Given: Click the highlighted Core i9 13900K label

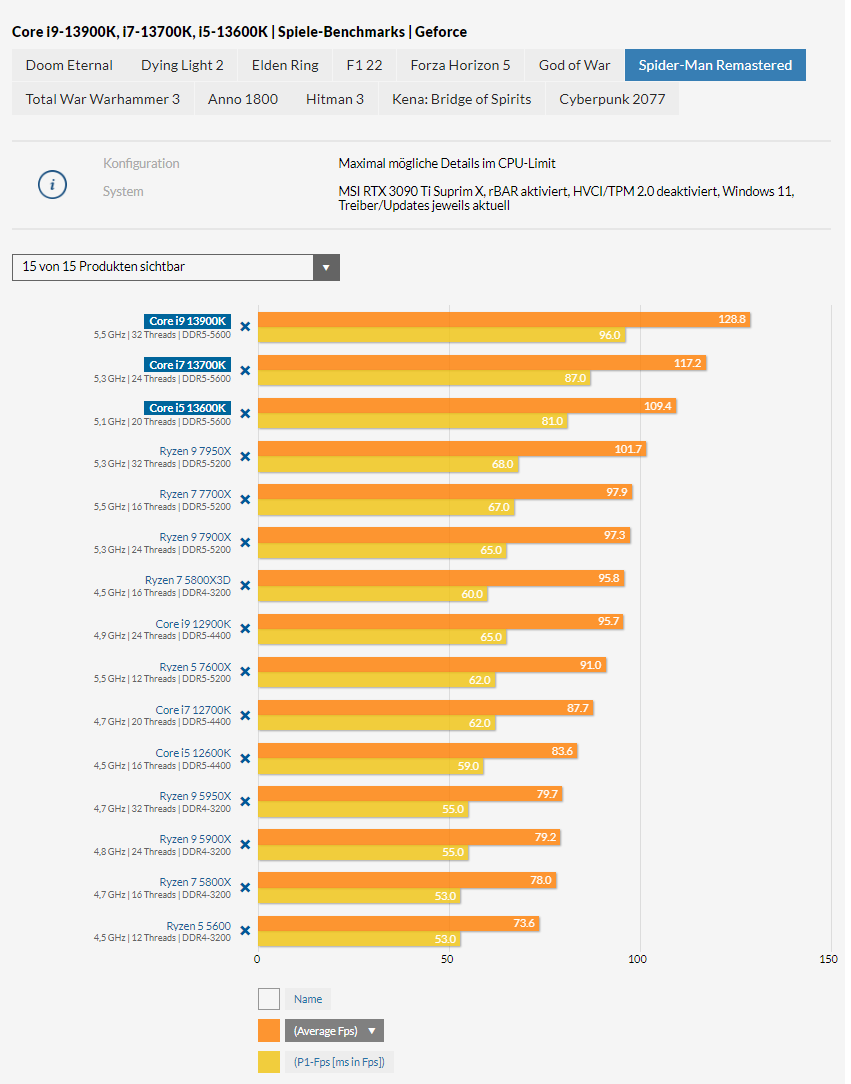Looking at the screenshot, I should (187, 321).
